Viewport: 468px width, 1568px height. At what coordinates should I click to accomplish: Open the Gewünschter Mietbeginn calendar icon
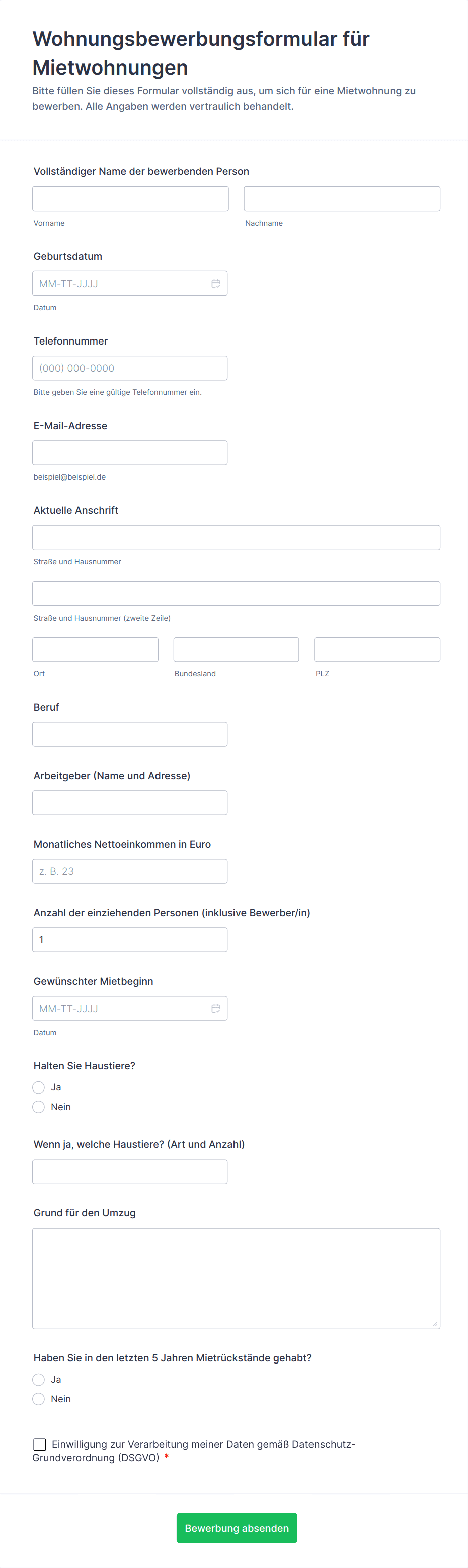[x=215, y=1008]
